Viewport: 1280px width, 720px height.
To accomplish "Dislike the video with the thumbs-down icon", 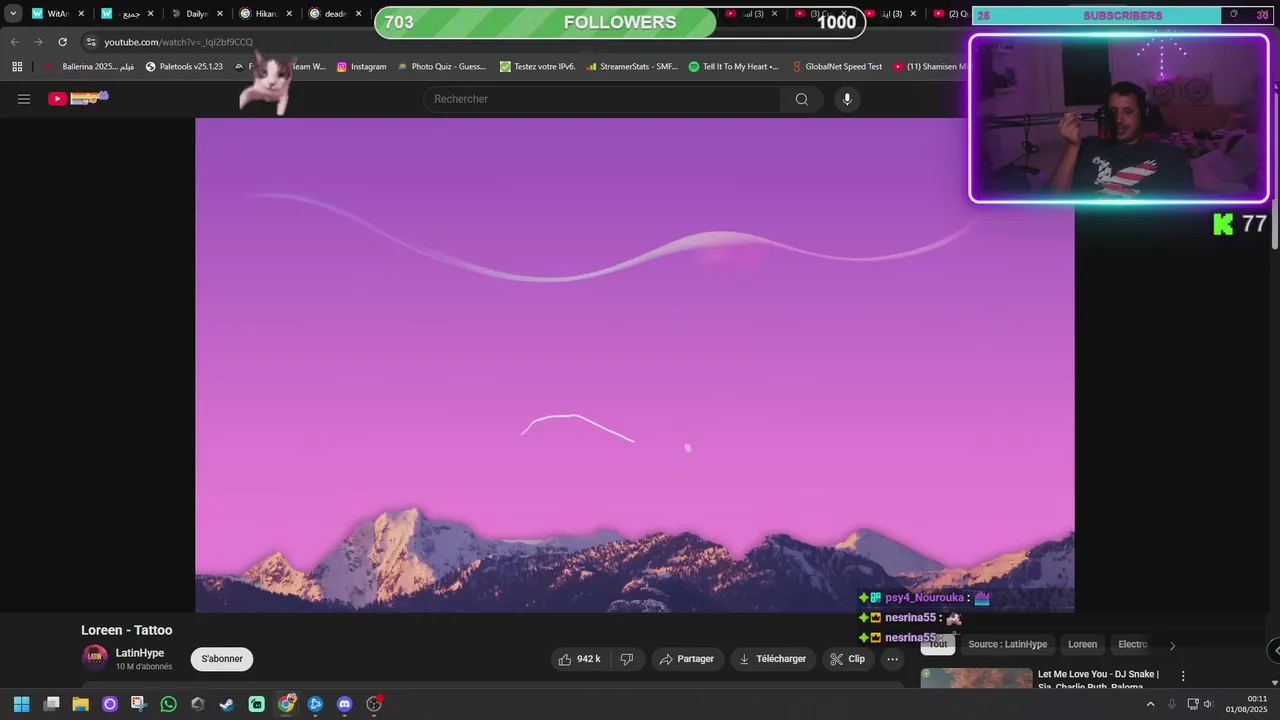I will 627,659.
